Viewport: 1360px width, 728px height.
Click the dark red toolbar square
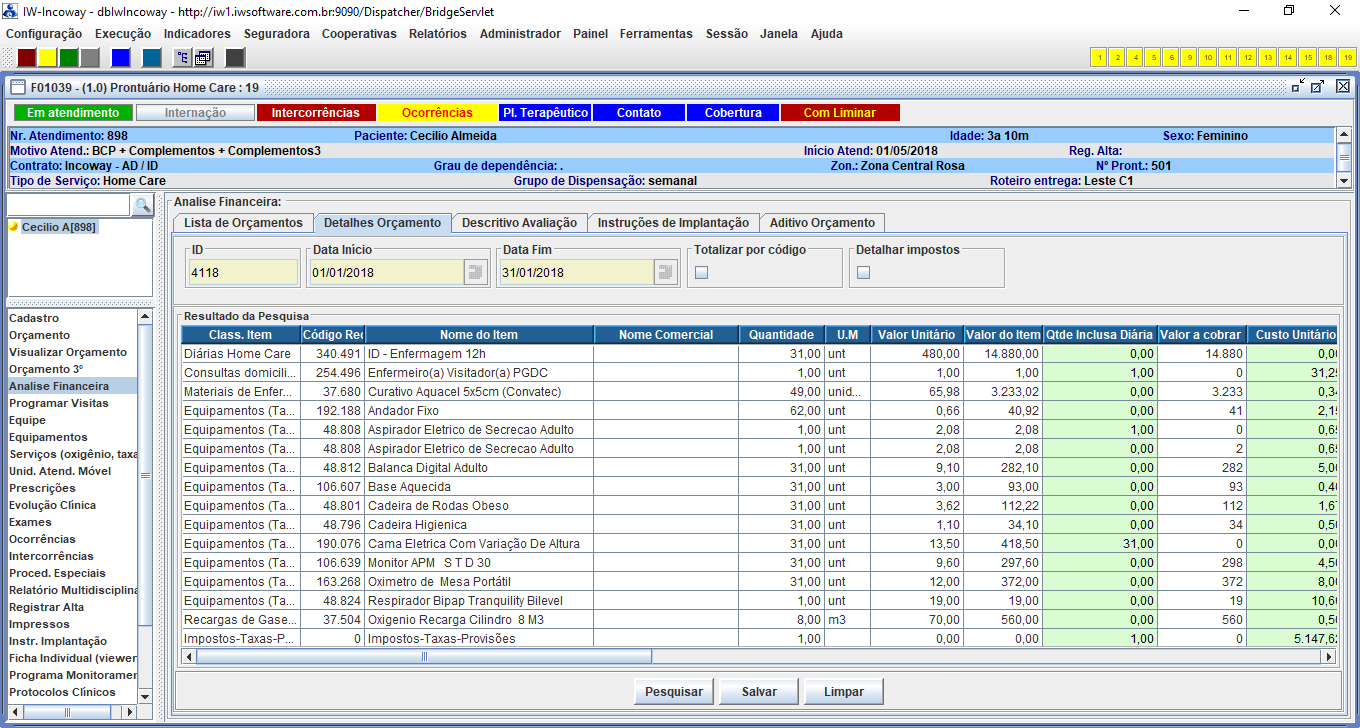27,57
